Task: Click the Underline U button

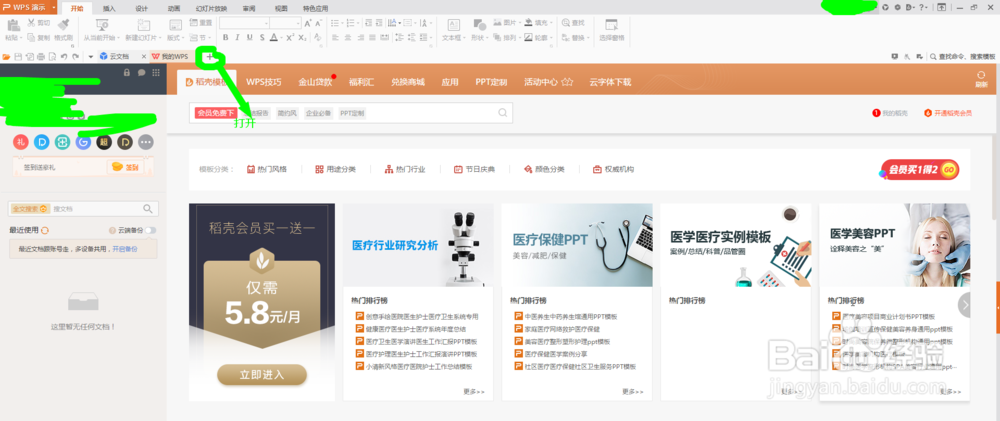Action: [x=249, y=38]
